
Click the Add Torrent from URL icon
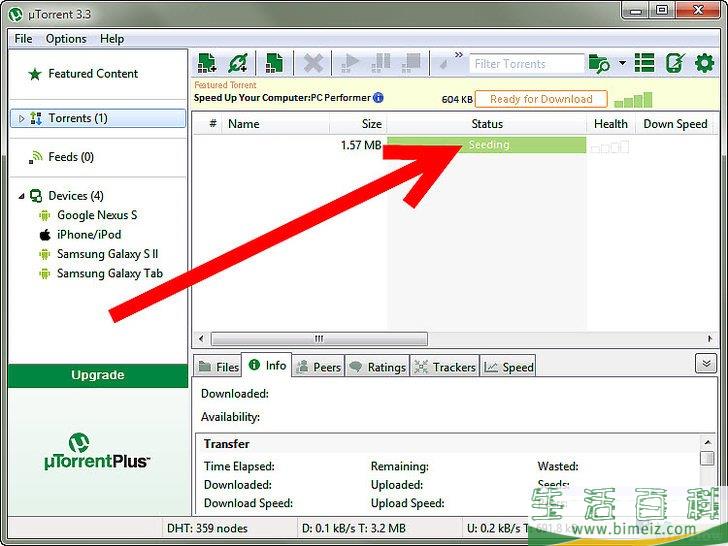(x=238, y=63)
